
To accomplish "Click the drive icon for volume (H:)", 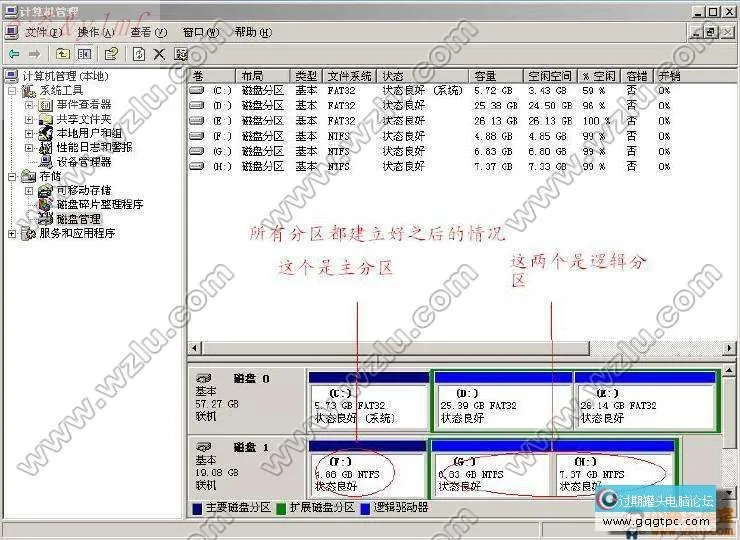I will point(197,166).
